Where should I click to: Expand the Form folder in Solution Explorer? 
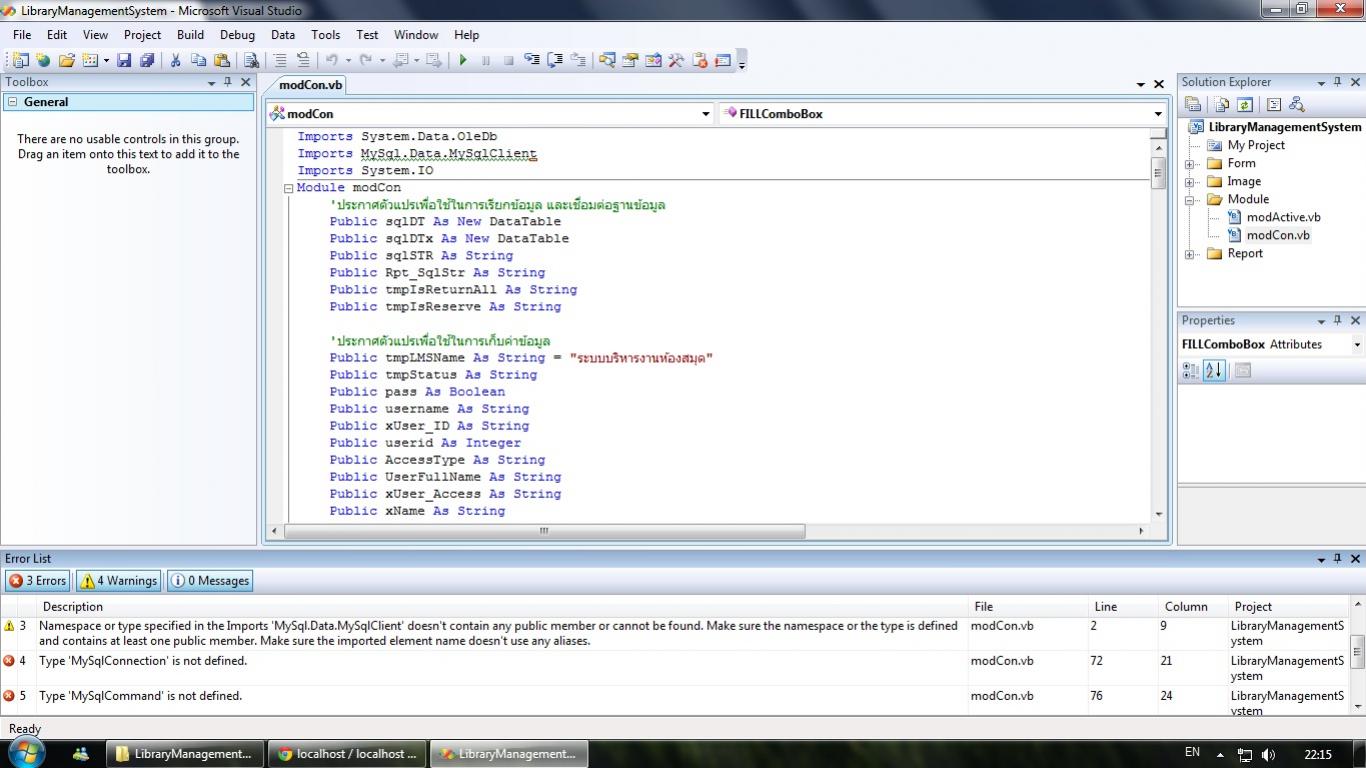pyautogui.click(x=1191, y=164)
